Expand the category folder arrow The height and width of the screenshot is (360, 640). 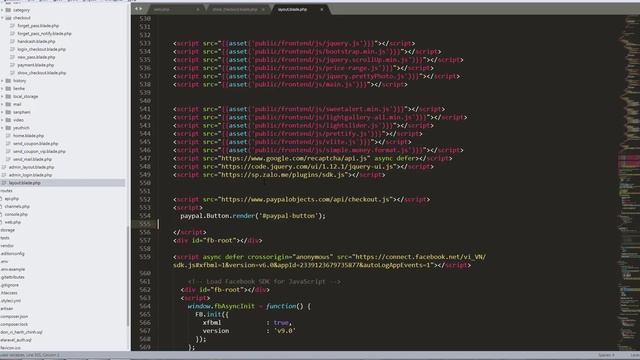(x=2, y=10)
